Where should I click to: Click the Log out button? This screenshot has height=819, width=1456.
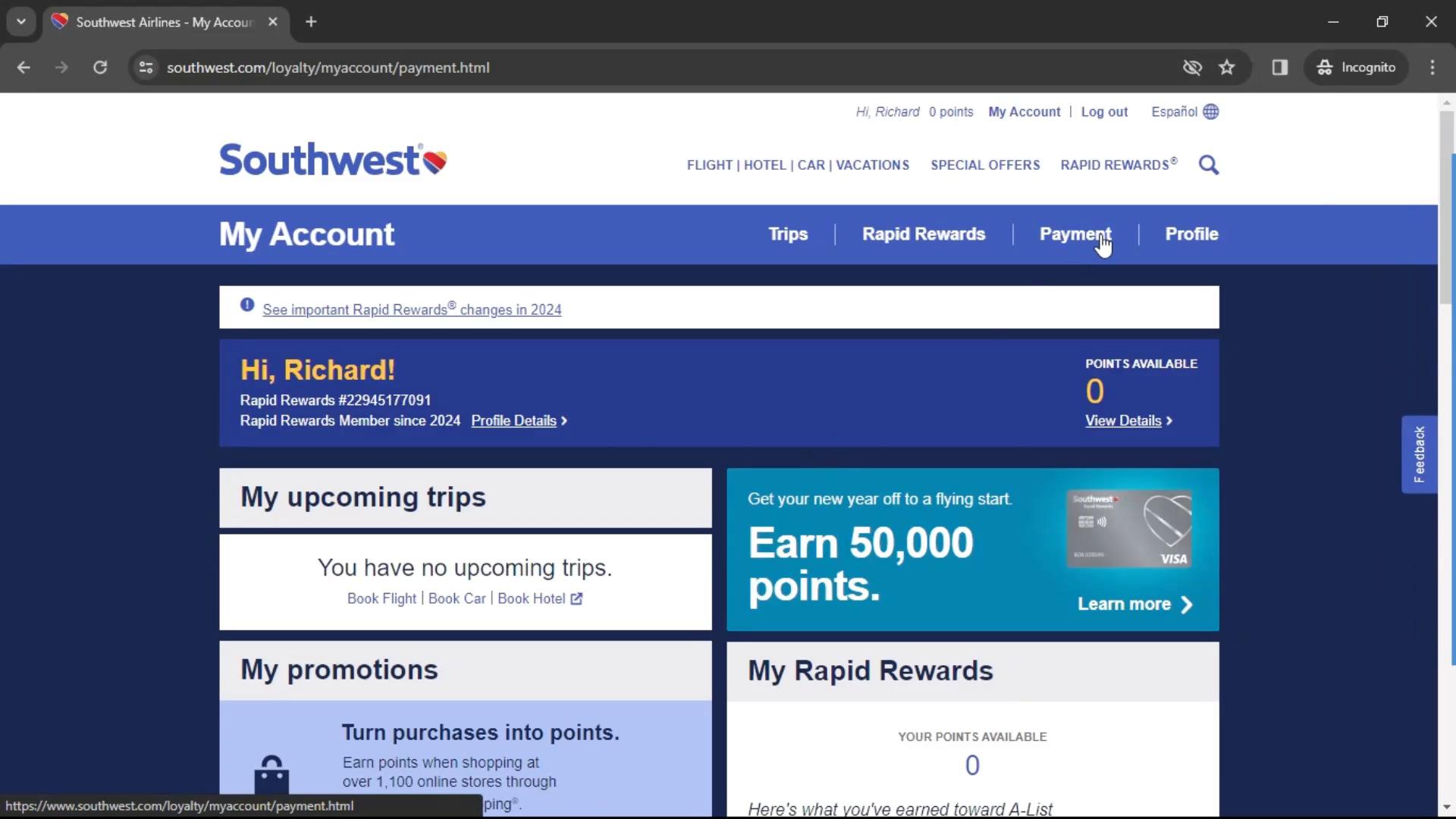pyautogui.click(x=1105, y=111)
